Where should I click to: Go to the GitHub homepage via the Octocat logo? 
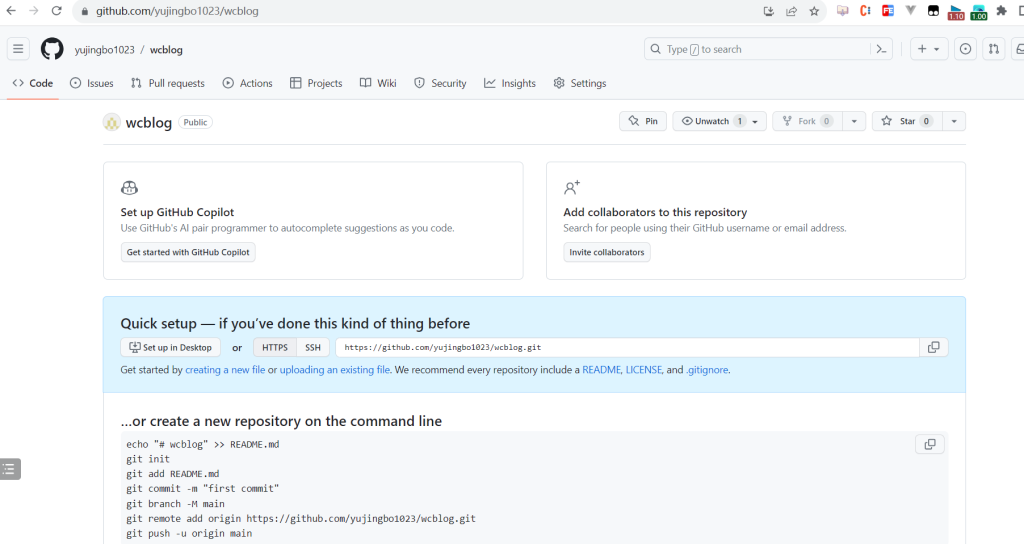click(x=52, y=49)
